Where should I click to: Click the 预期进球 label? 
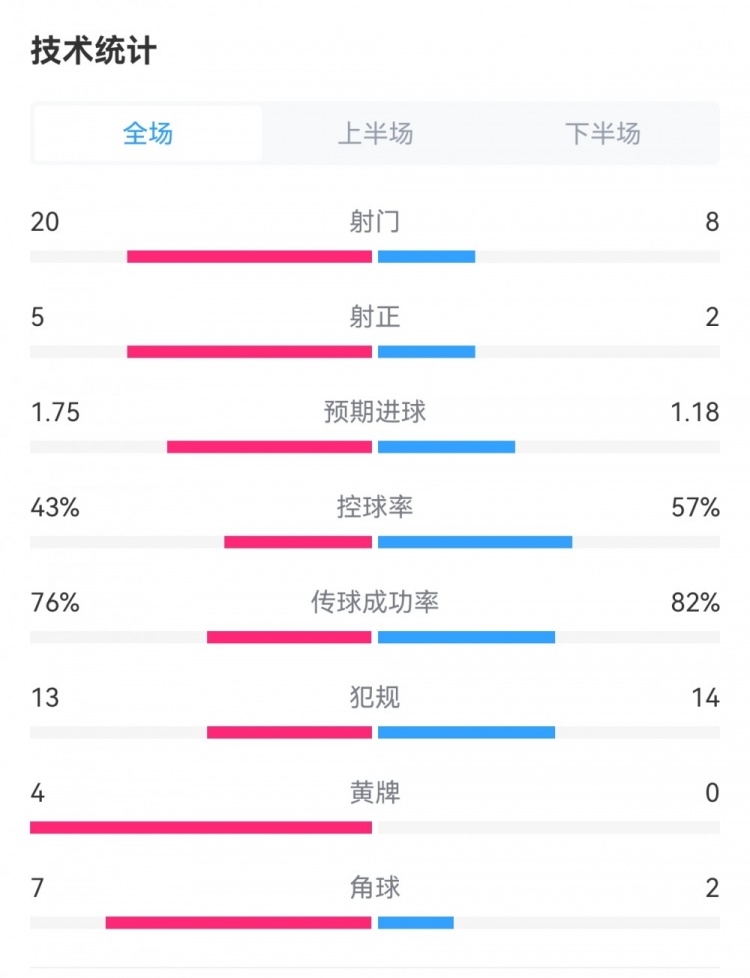tap(375, 412)
